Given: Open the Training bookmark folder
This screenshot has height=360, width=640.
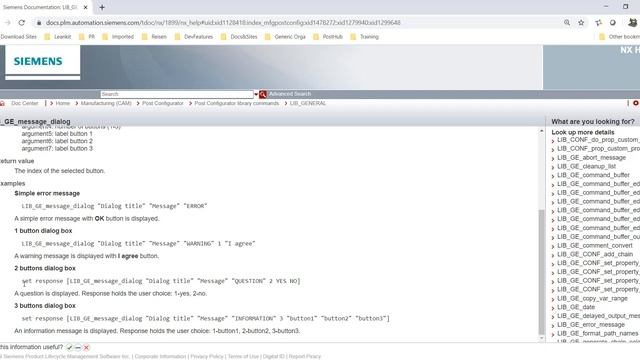Looking at the screenshot, I should coord(364,37).
